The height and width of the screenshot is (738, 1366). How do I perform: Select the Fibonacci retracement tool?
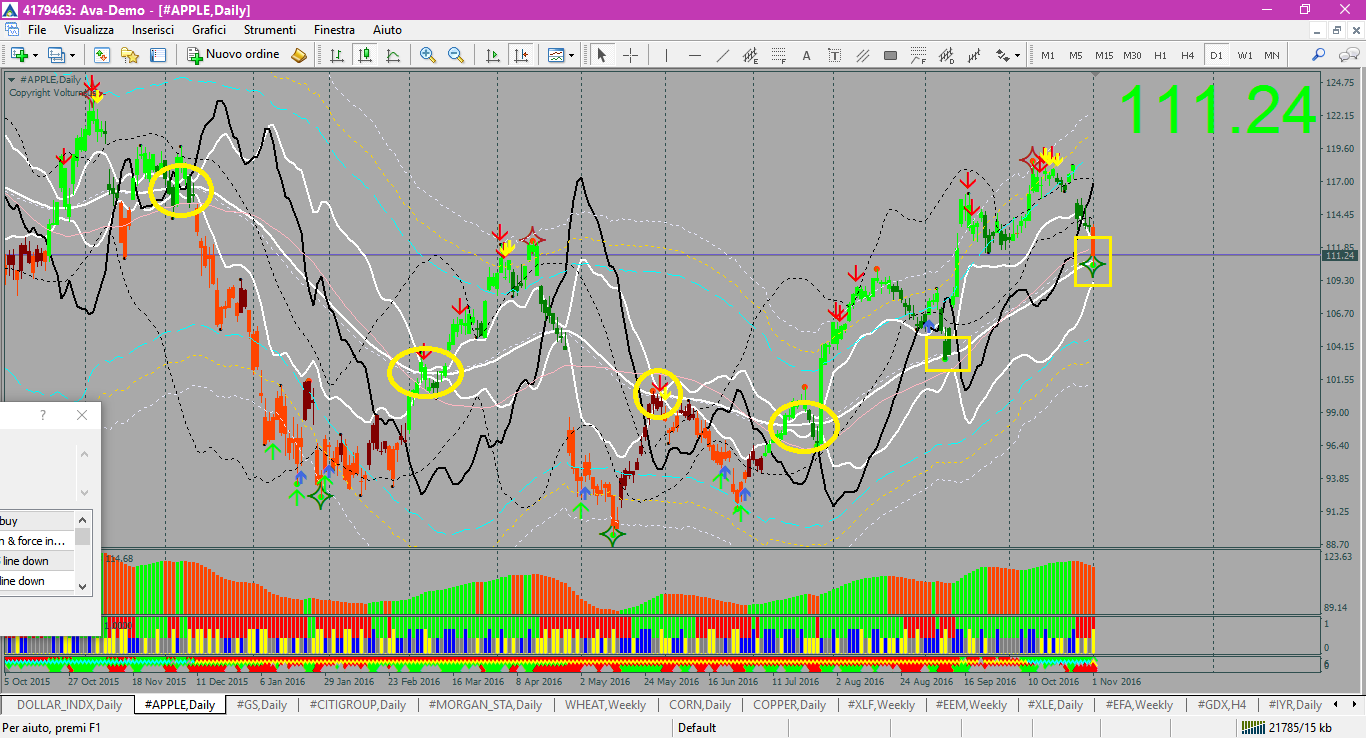click(x=778, y=55)
